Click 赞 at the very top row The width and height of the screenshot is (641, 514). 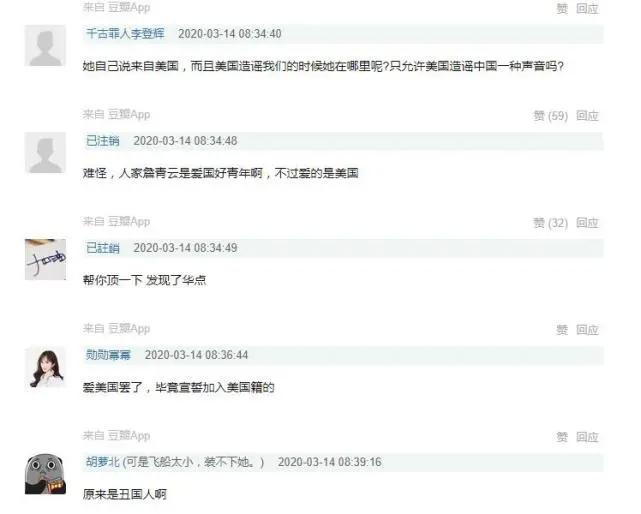pyautogui.click(x=562, y=8)
